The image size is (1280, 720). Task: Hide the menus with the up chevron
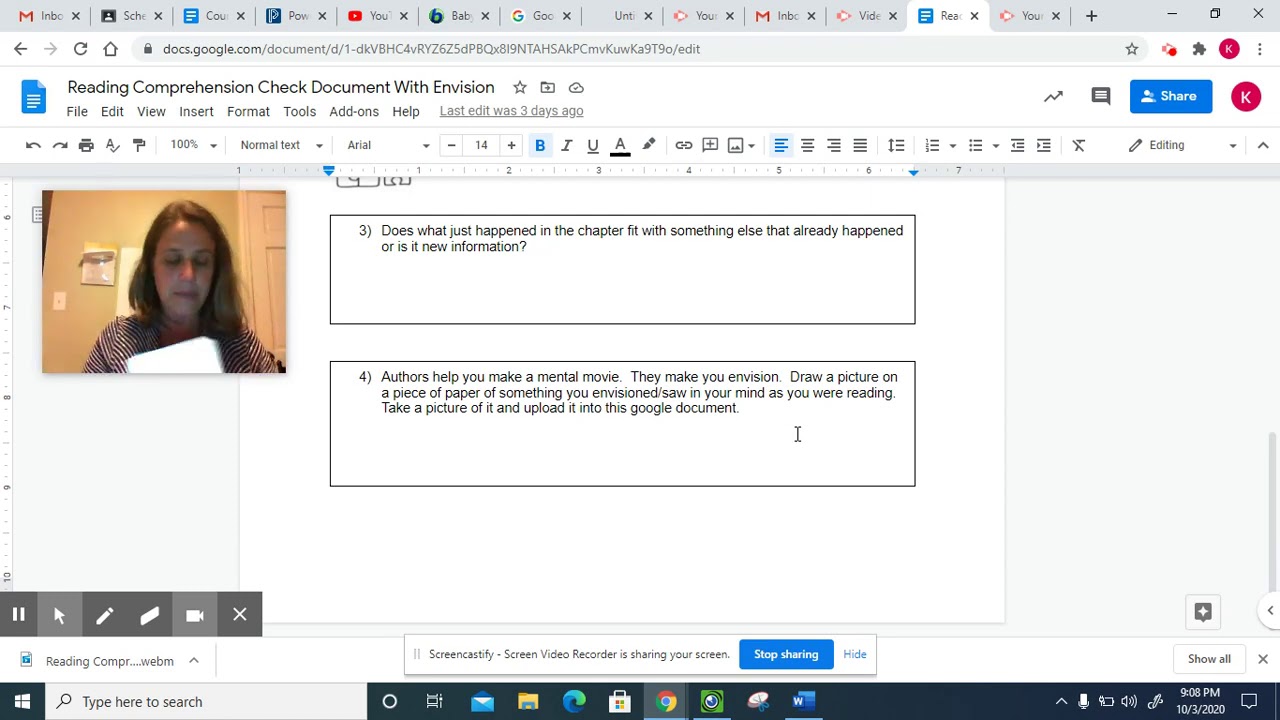click(x=1263, y=145)
